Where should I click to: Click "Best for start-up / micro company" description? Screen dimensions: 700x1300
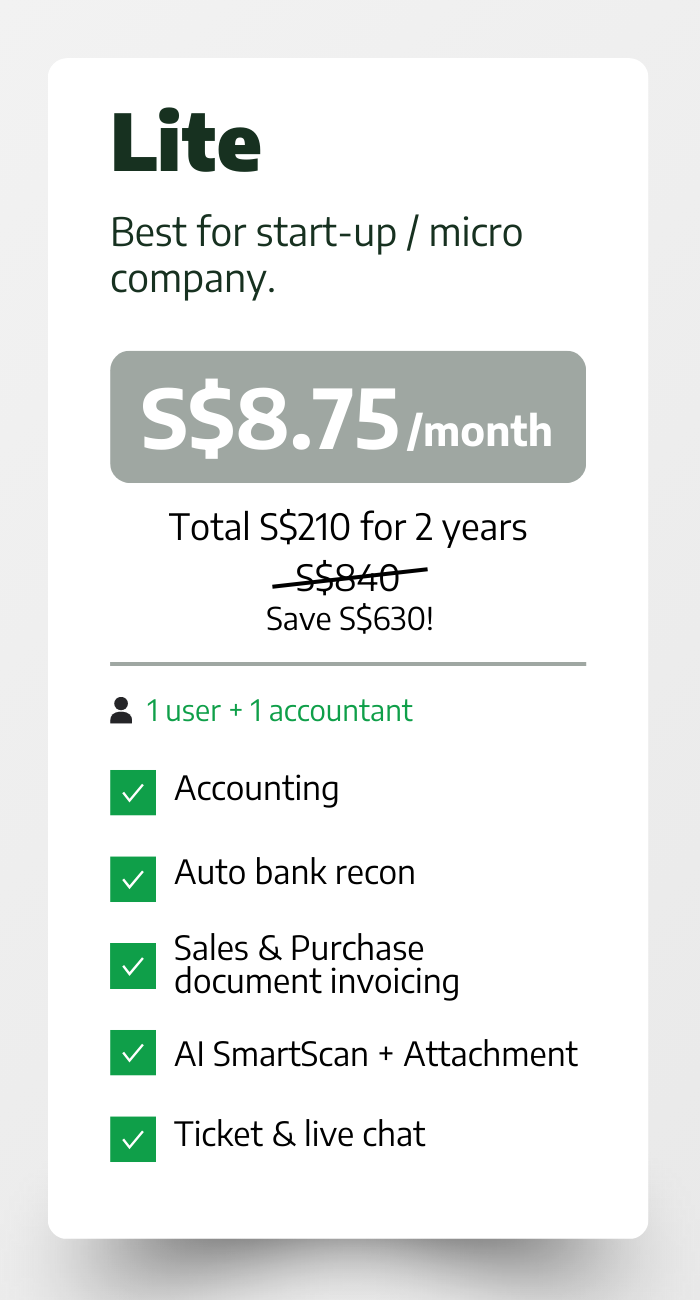click(316, 255)
